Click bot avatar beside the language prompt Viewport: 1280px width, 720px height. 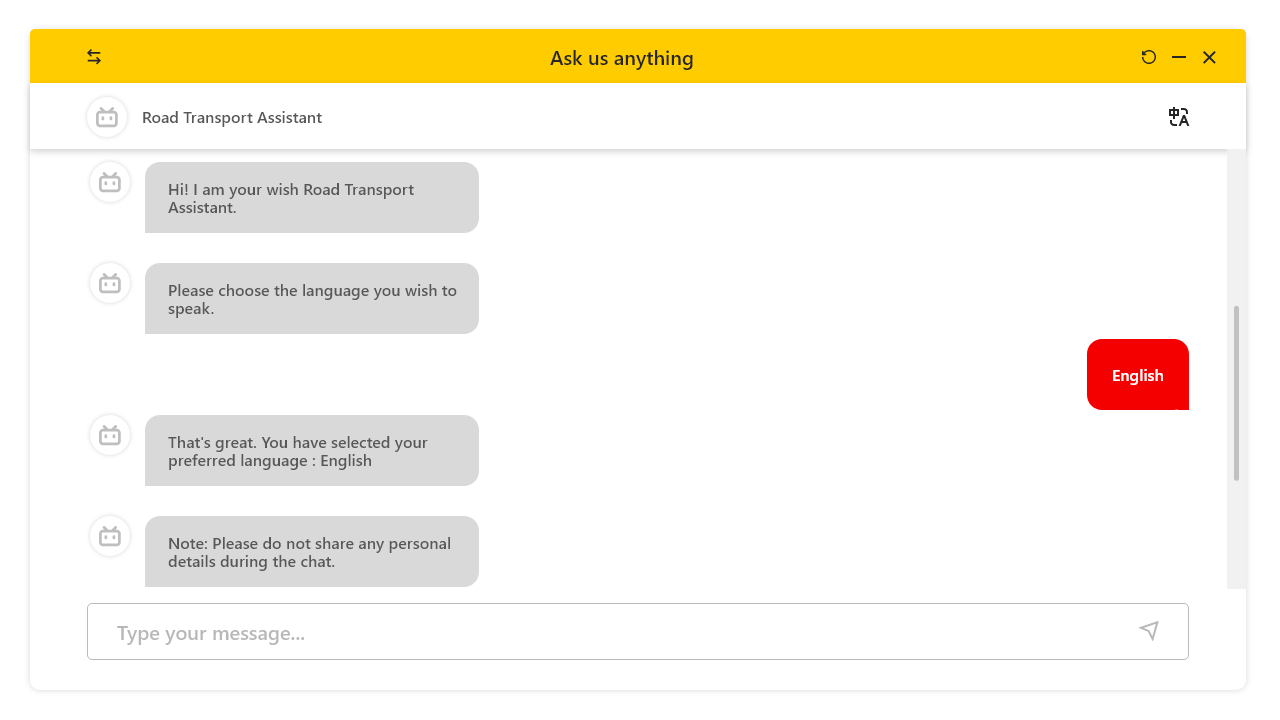pos(110,283)
